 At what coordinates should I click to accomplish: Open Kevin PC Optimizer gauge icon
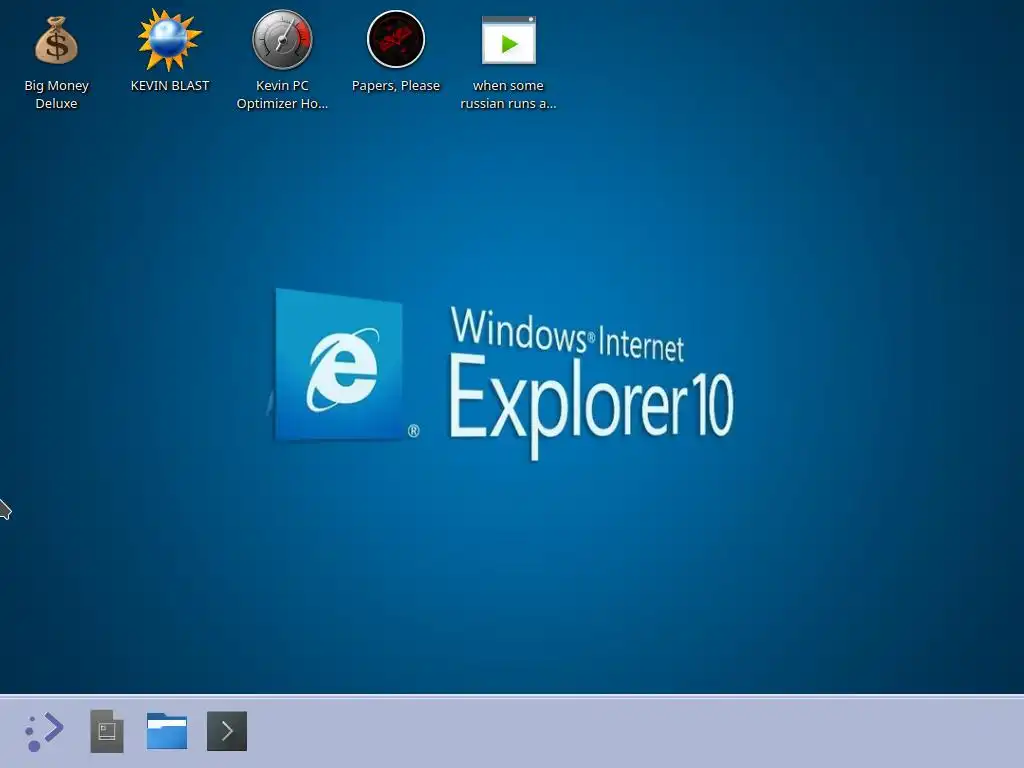coord(282,40)
